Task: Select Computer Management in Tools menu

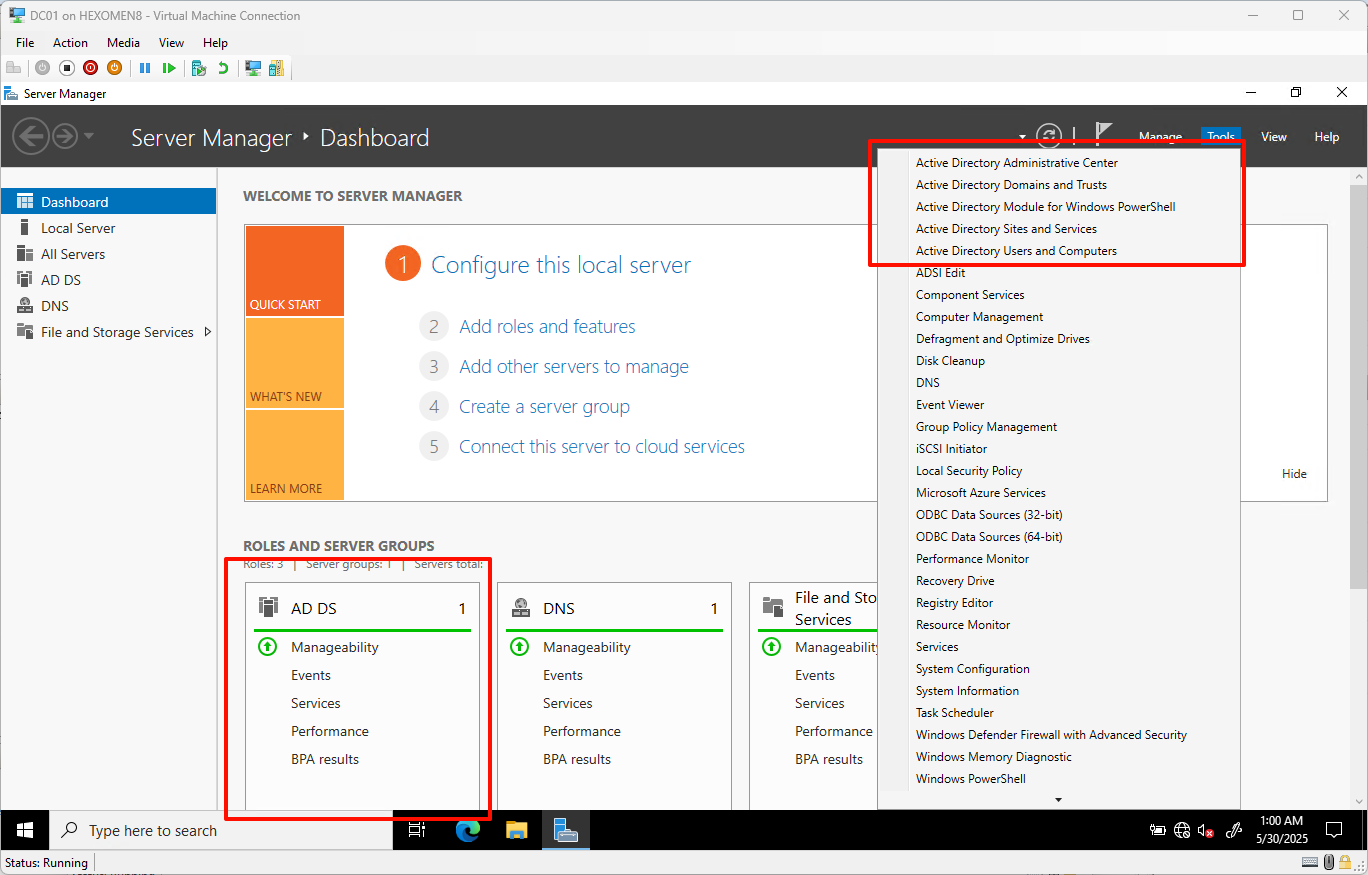Action: [x=980, y=317]
